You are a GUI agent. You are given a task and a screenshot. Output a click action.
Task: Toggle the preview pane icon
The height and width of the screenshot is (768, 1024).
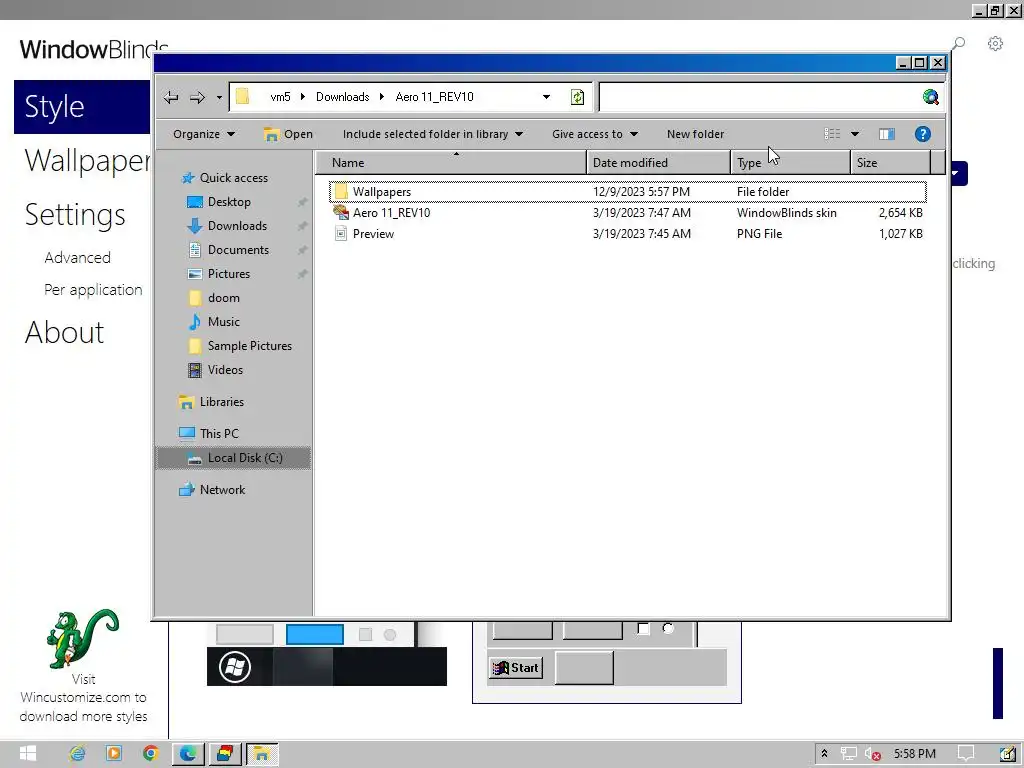pyautogui.click(x=886, y=134)
